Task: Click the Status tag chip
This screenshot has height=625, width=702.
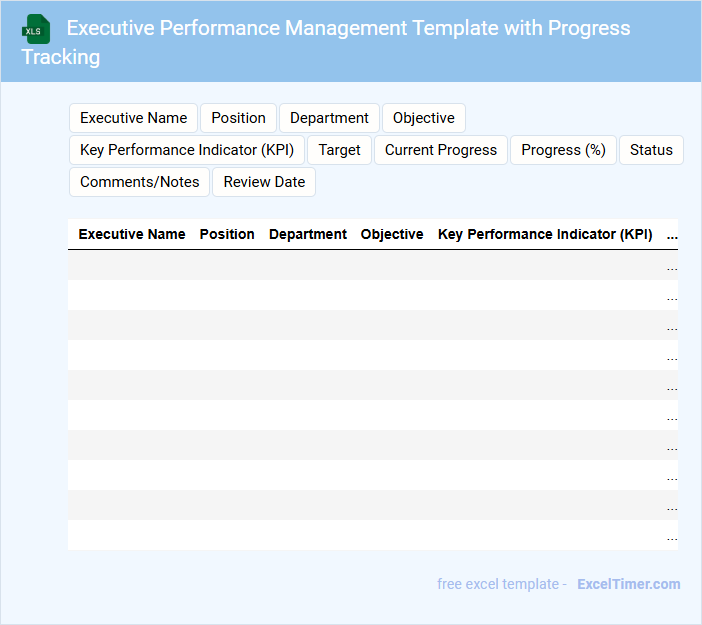Action: point(651,150)
